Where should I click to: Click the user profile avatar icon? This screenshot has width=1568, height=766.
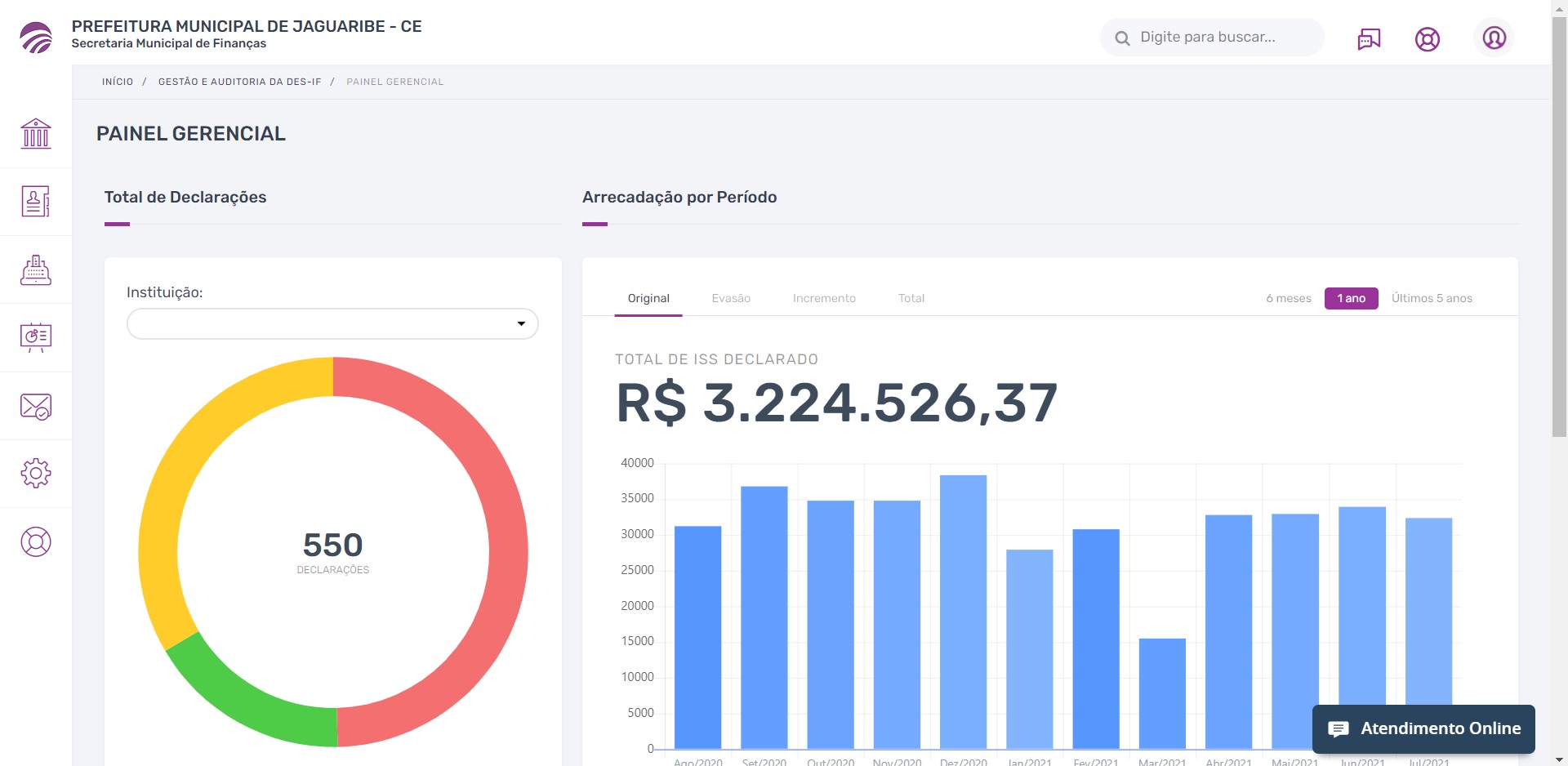(x=1494, y=38)
